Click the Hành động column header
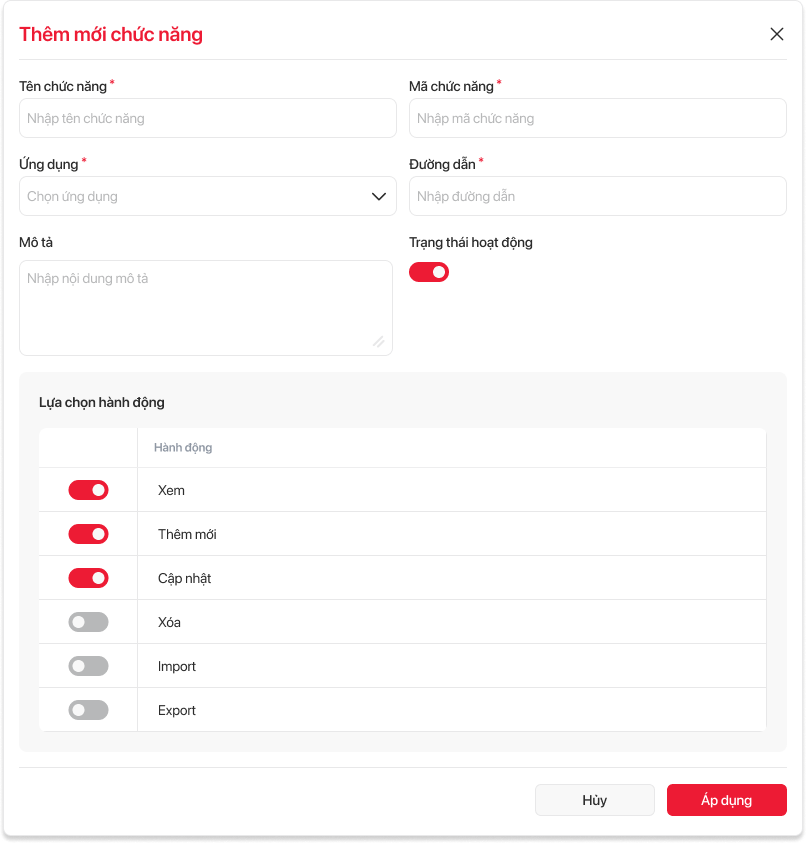 183,448
